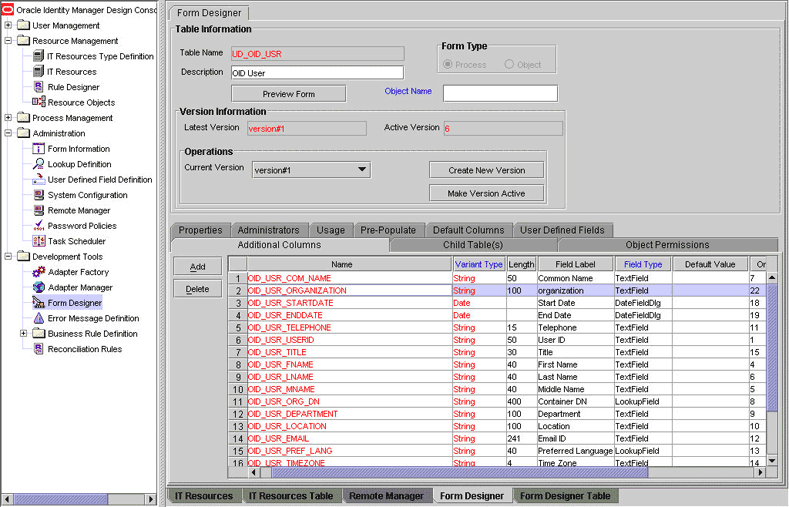The image size is (789, 507).
Task: Switch to bottom IT Resources Table tab
Action: click(291, 495)
